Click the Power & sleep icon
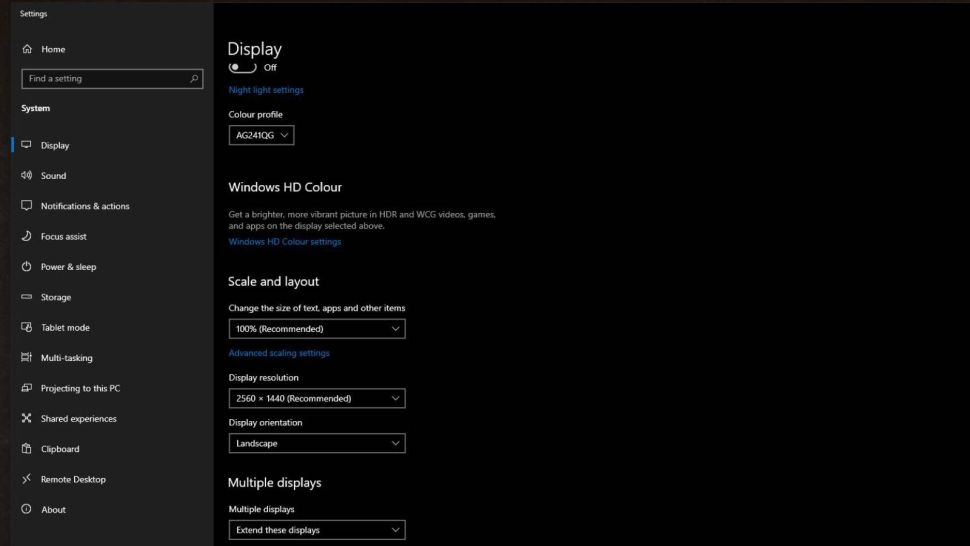Image resolution: width=970 pixels, height=546 pixels. pos(27,267)
